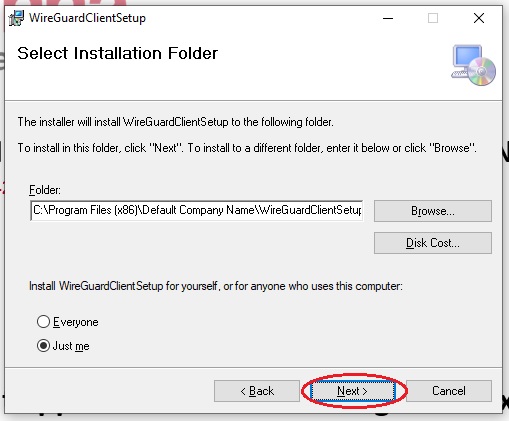Close the WireGuardClientSetup installer window
This screenshot has width=509, height=421.
pos(479,18)
